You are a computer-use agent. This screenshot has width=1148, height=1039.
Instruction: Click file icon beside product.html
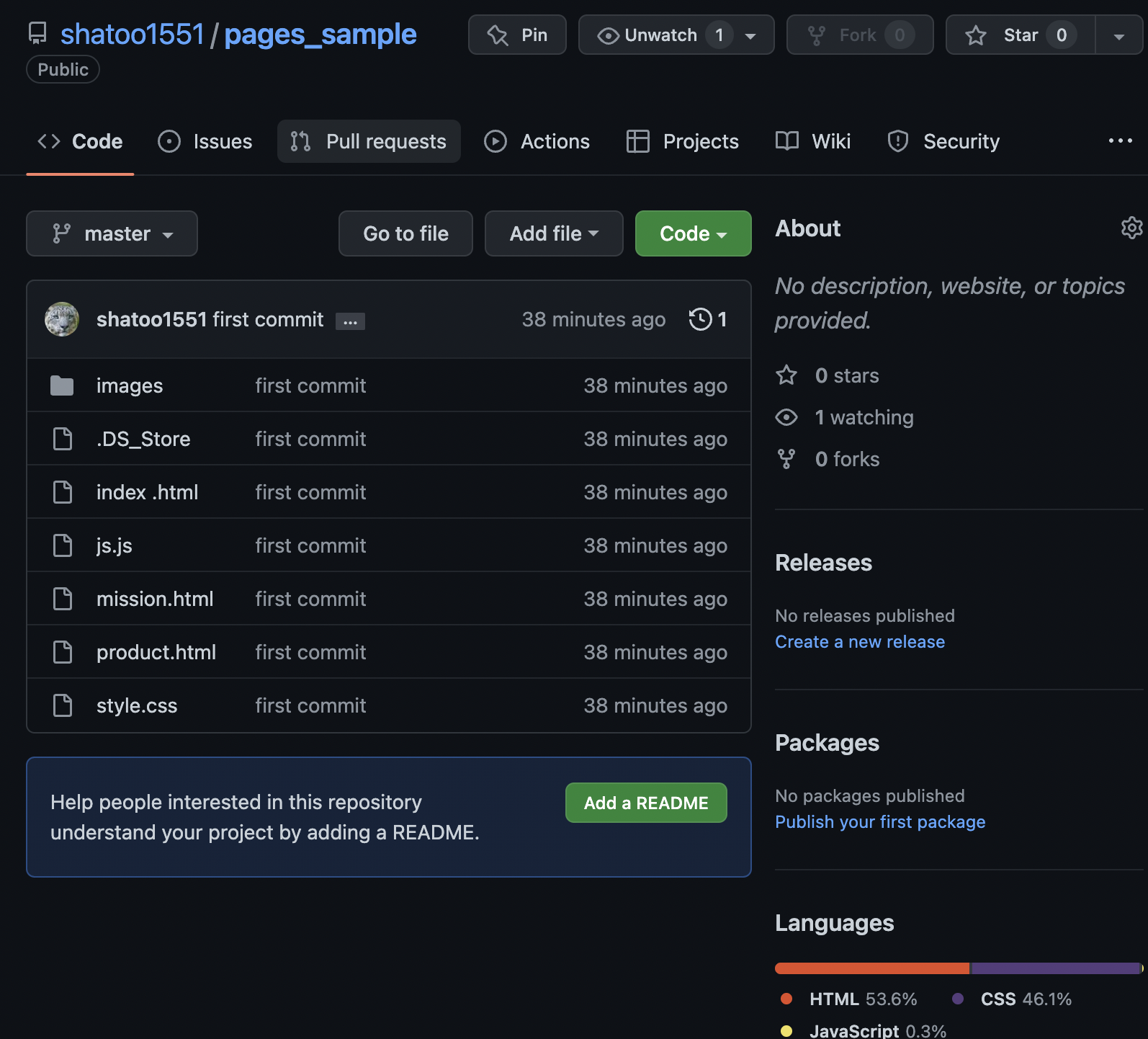63,652
